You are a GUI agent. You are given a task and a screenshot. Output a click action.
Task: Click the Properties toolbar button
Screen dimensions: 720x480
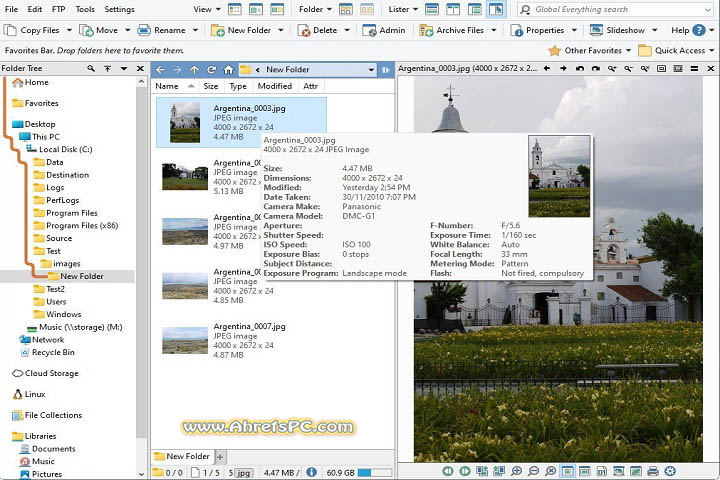coord(538,30)
